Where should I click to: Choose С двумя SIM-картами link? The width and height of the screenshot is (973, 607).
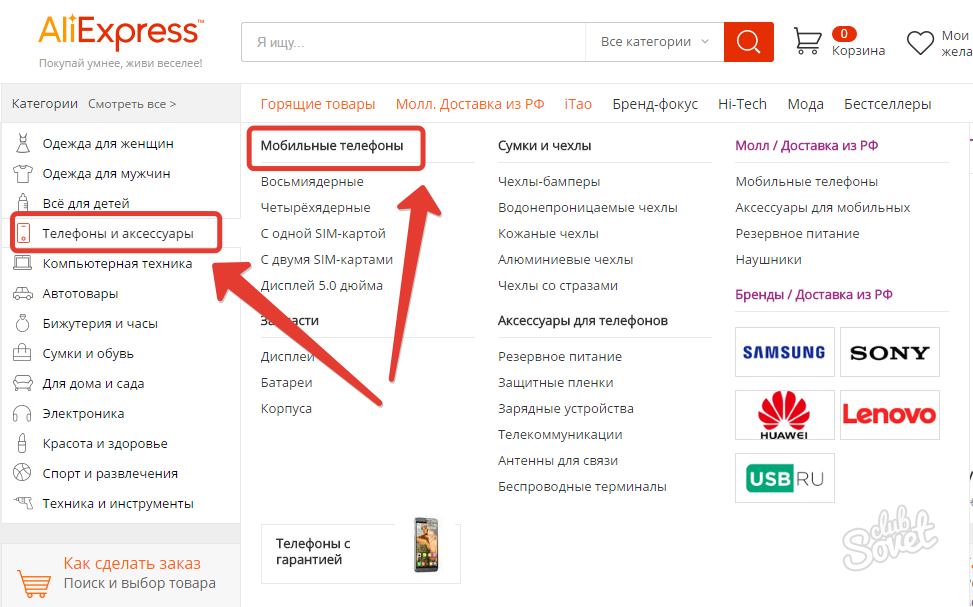point(327,260)
